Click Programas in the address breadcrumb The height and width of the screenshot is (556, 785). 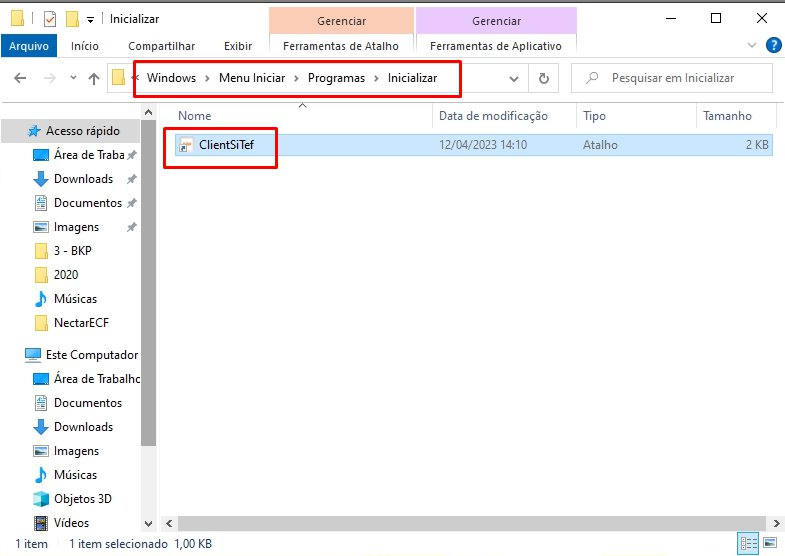pyautogui.click(x=336, y=77)
